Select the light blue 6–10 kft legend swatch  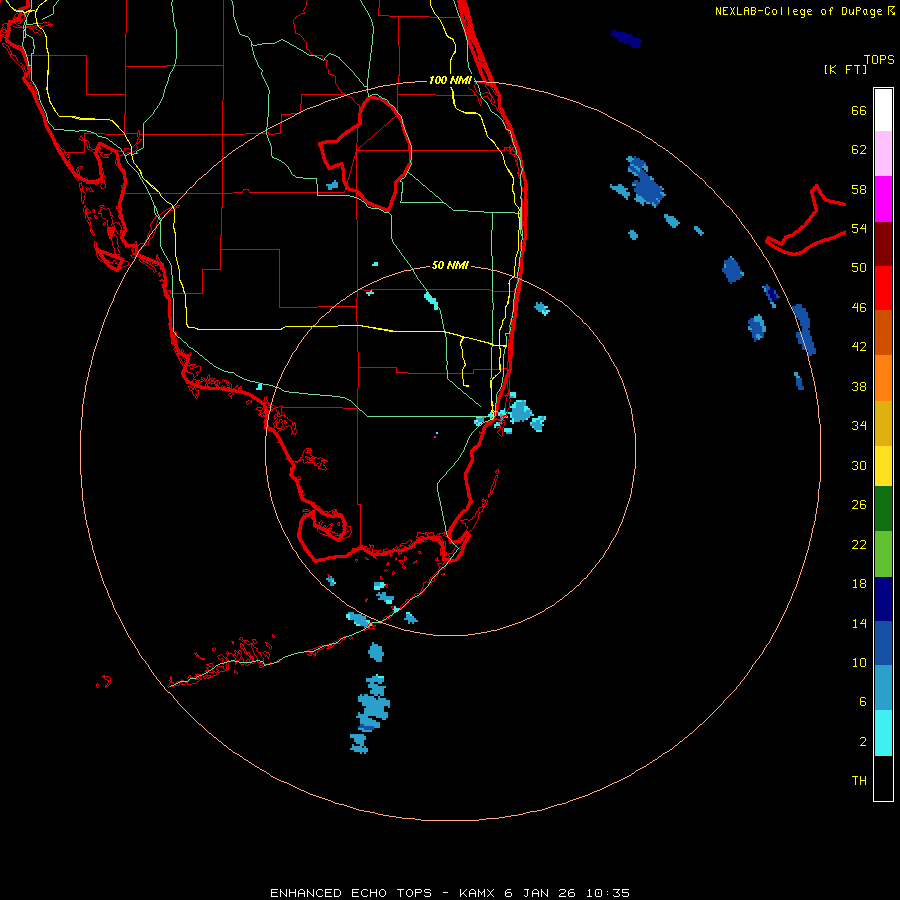[x=883, y=688]
